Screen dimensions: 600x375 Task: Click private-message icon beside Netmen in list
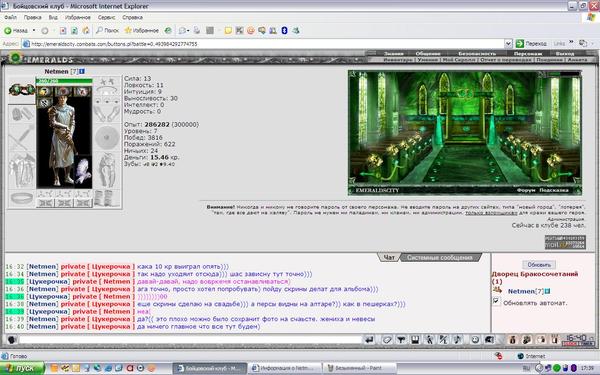click(x=497, y=290)
